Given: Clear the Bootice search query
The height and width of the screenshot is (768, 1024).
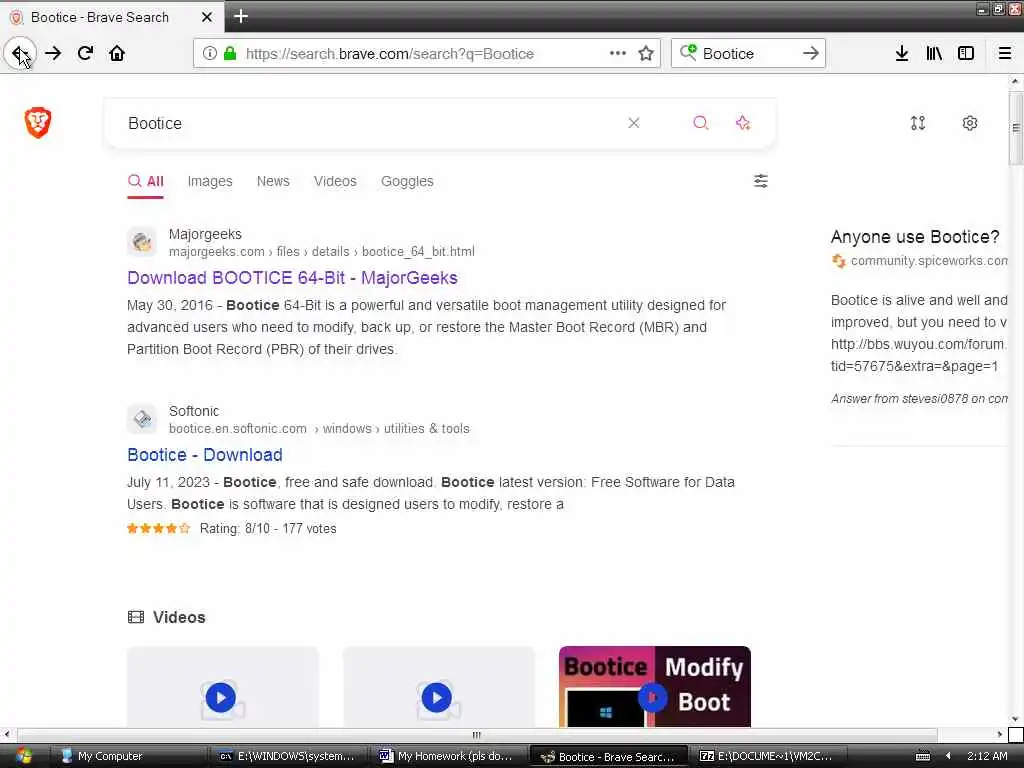Looking at the screenshot, I should point(633,123).
